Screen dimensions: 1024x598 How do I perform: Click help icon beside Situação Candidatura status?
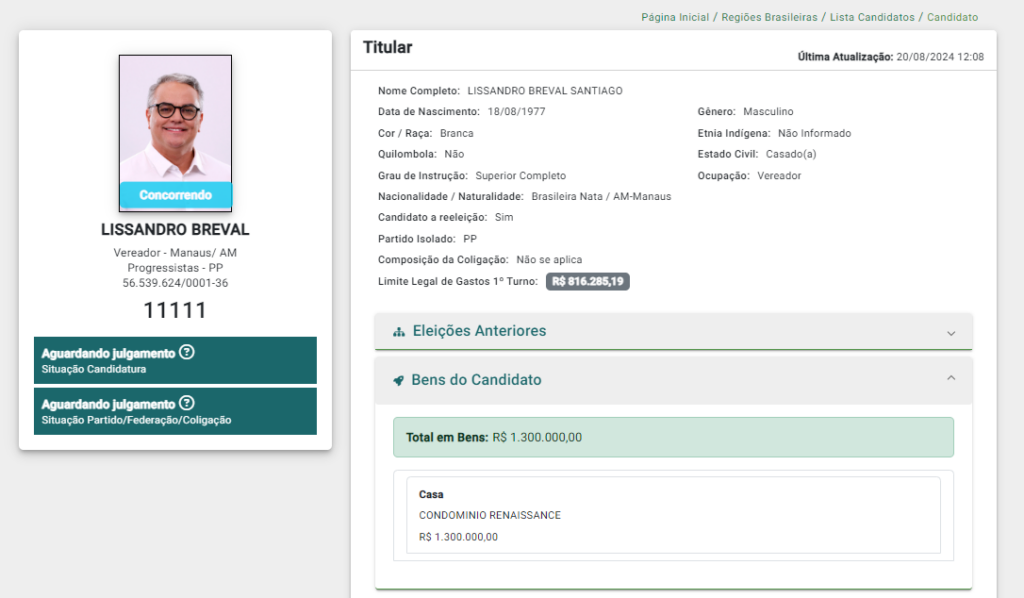[x=186, y=353]
